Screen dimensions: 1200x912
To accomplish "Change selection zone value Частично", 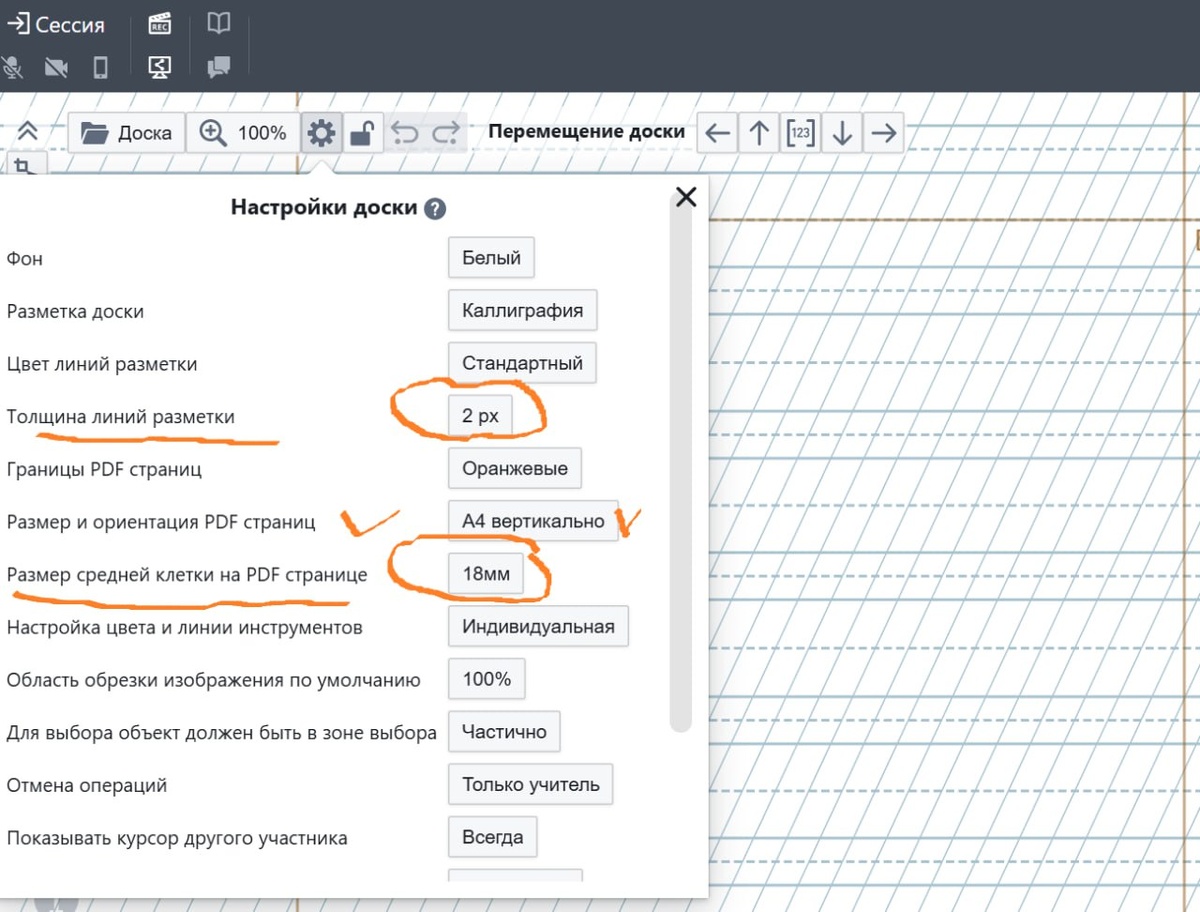I will click(504, 731).
